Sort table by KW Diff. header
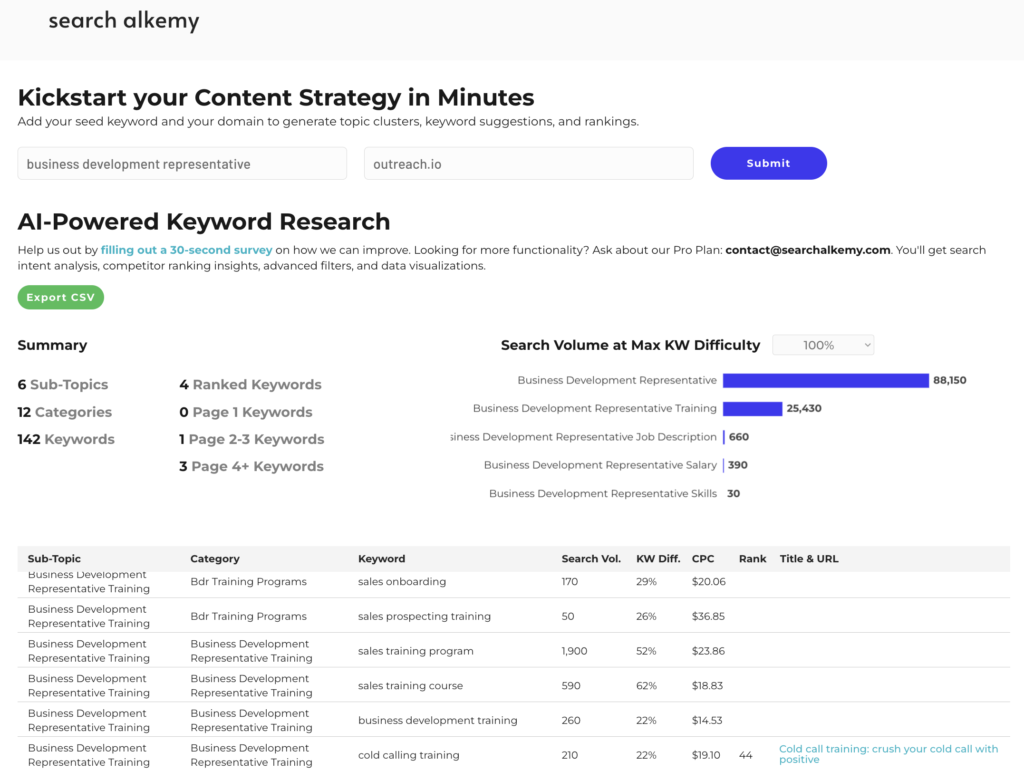Screen dimensions: 1024x771 tap(658, 559)
